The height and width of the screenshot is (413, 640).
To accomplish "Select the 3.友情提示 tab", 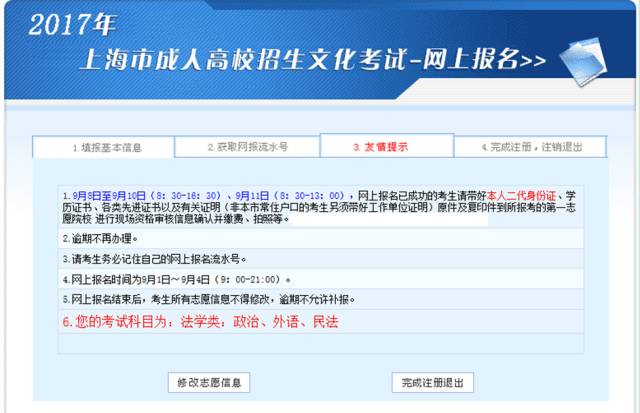I will click(x=387, y=145).
